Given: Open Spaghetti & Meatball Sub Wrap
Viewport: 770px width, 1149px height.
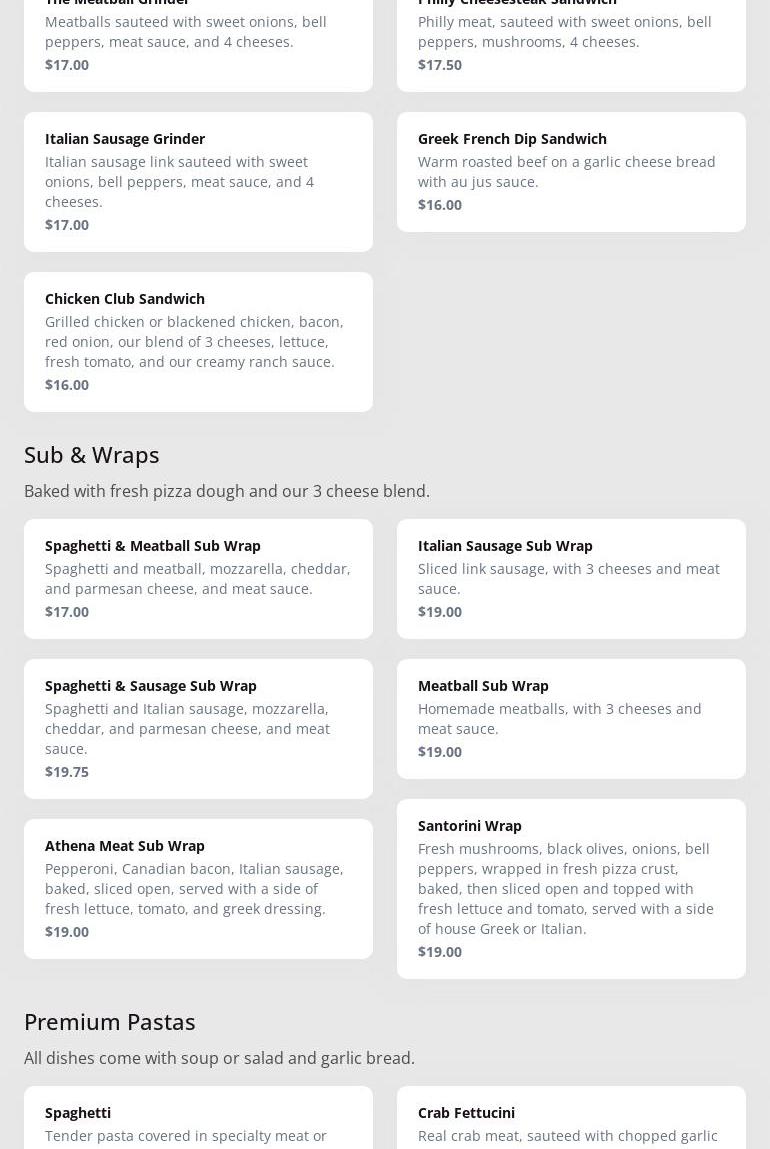Looking at the screenshot, I should [x=198, y=578].
